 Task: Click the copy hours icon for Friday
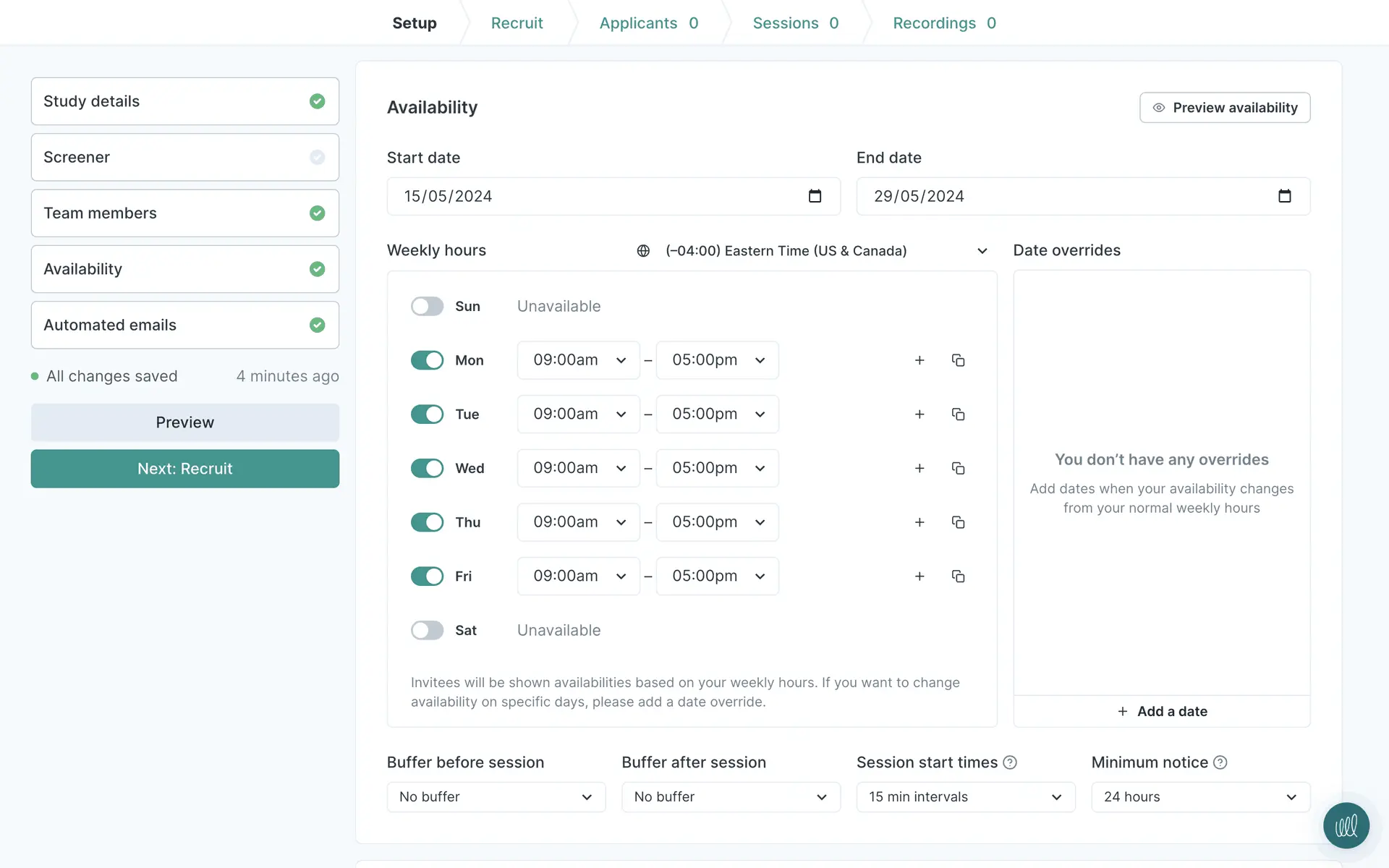[x=958, y=576]
